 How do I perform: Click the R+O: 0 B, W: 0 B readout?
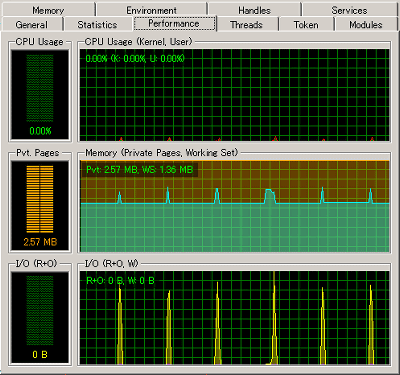120,281
